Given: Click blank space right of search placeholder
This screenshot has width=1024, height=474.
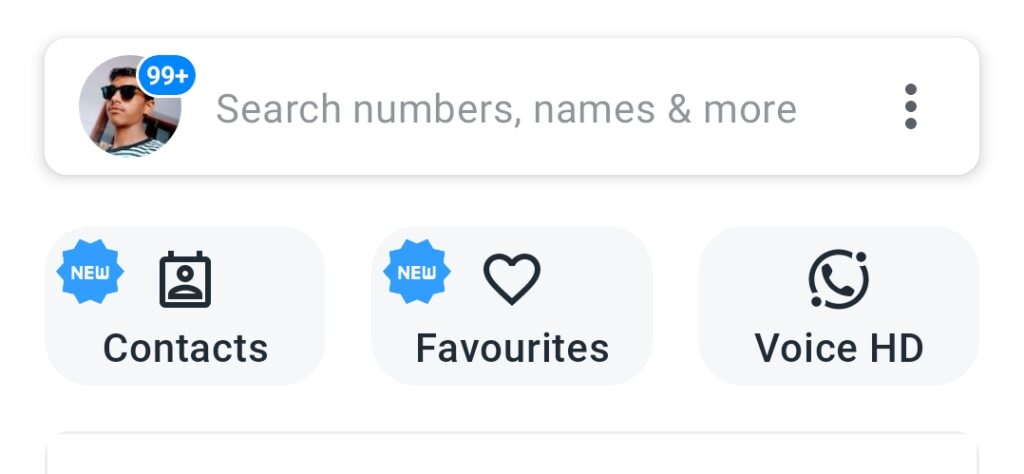Looking at the screenshot, I should (x=846, y=106).
